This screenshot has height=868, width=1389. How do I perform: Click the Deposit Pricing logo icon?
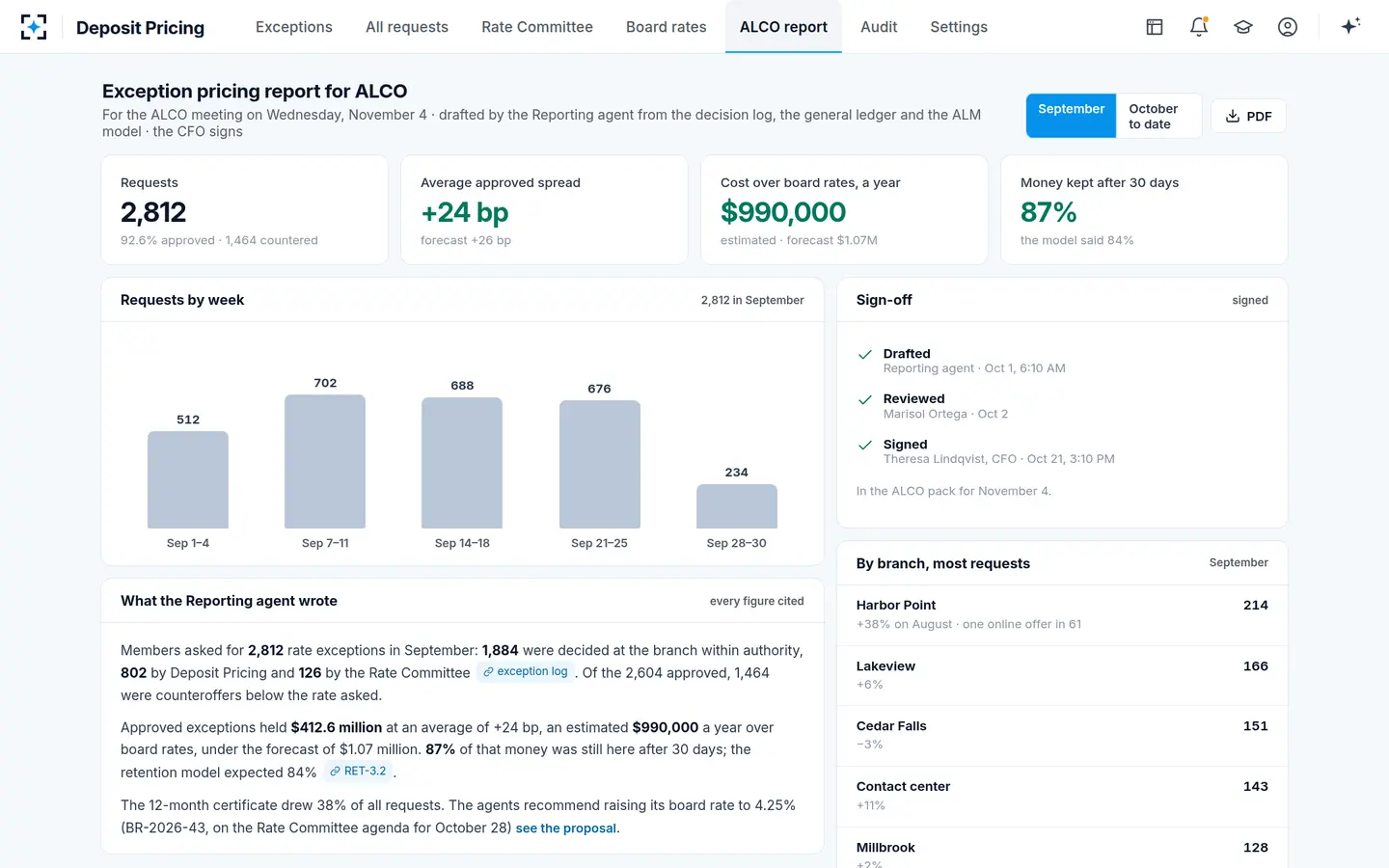tap(34, 27)
